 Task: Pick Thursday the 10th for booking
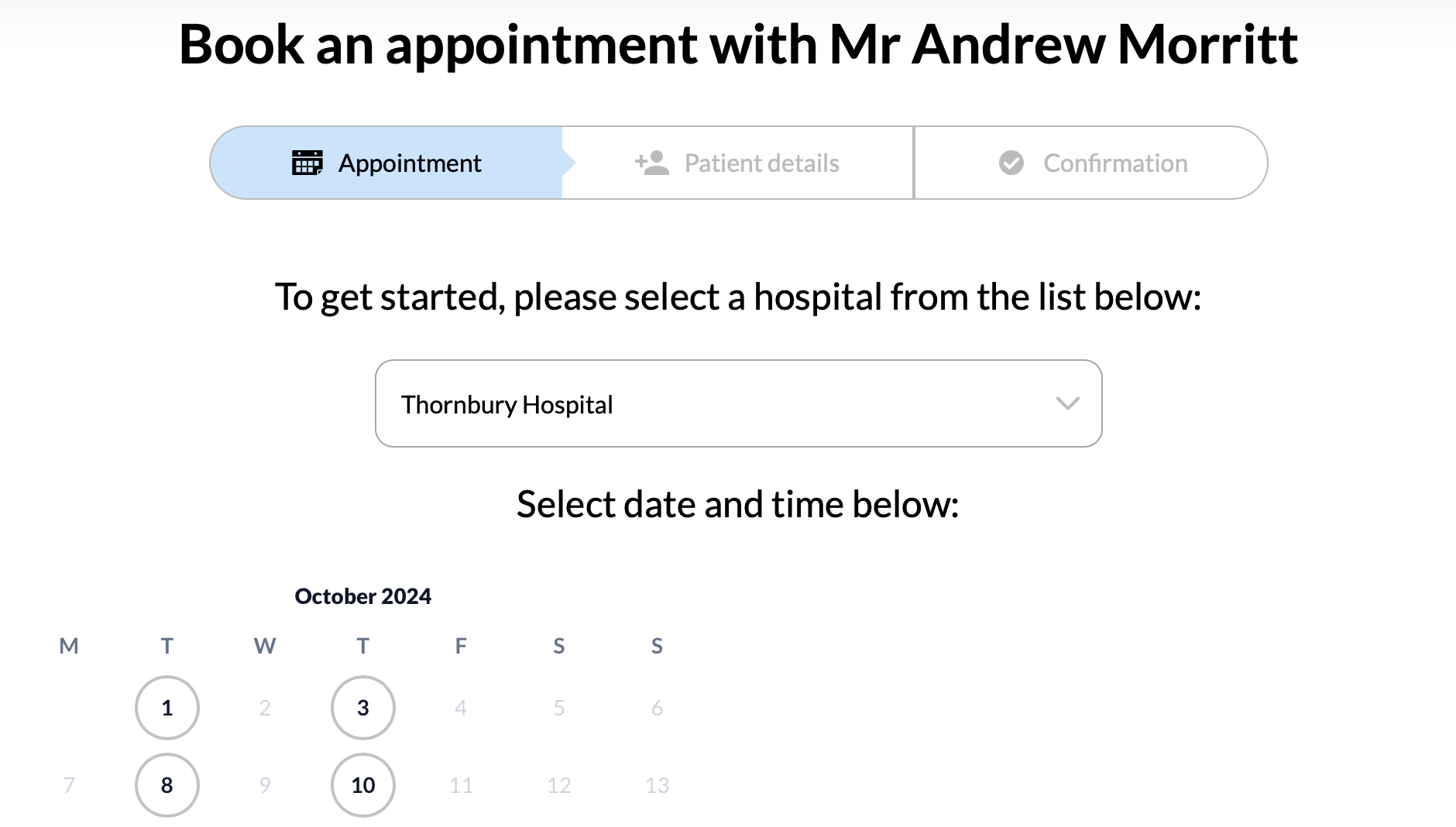(362, 784)
